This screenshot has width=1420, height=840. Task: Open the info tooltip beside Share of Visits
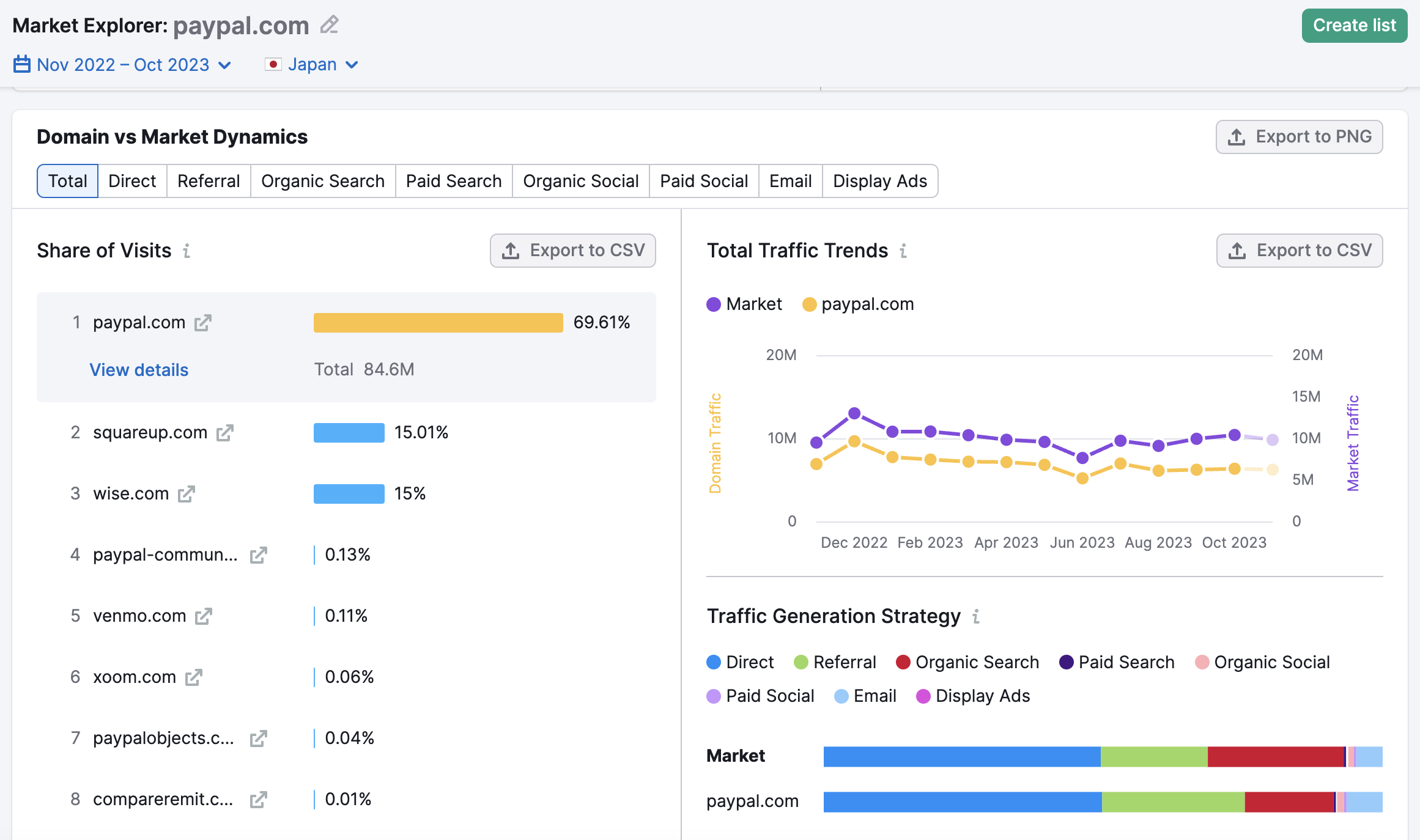(x=187, y=251)
